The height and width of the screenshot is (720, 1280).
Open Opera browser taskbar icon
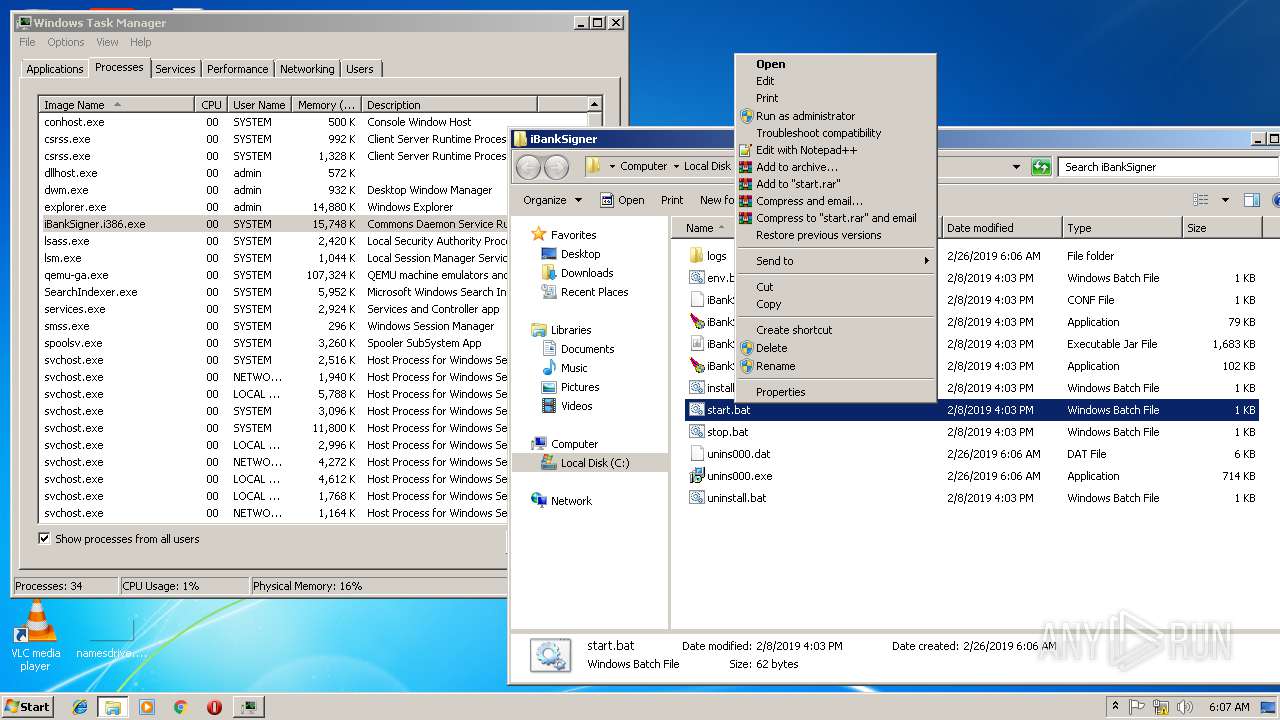[x=214, y=707]
